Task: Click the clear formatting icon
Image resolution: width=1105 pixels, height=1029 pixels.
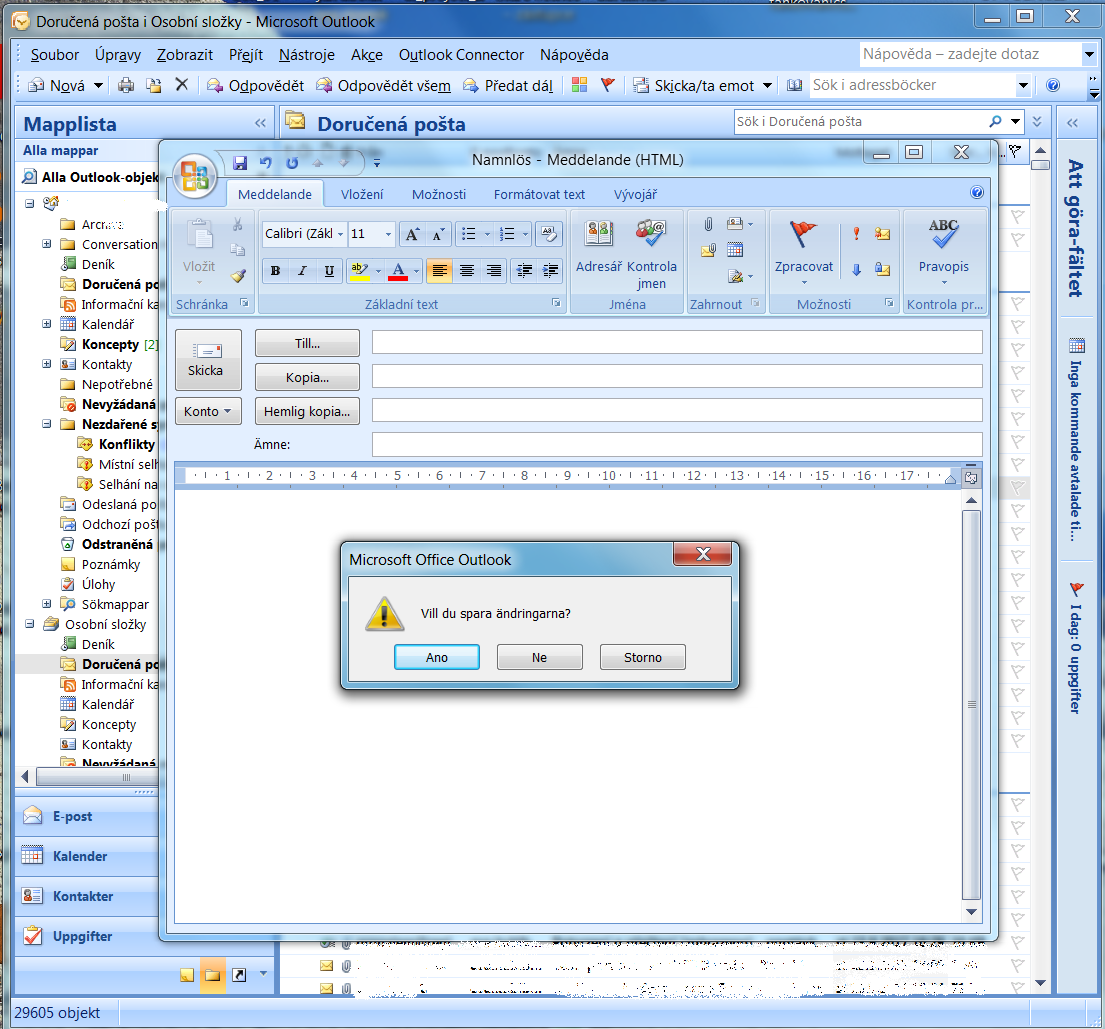Action: coord(549,234)
